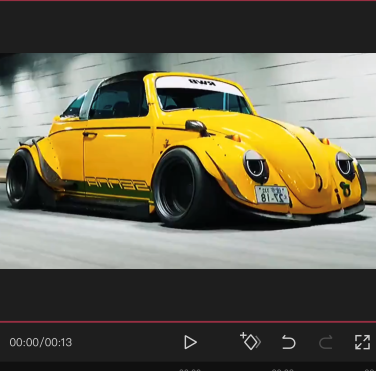Click the car's 27-18 license plate
376x371 pixels.
(x=272, y=195)
